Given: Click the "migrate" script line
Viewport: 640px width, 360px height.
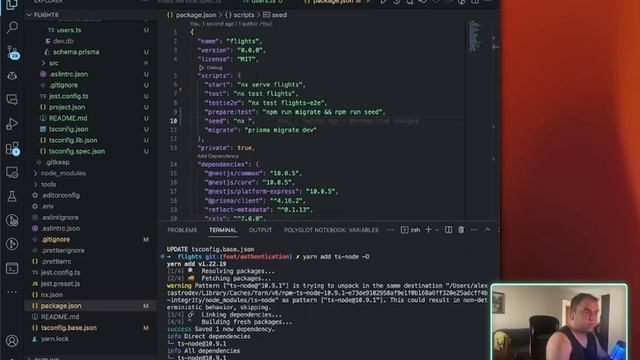Looking at the screenshot, I should pyautogui.click(x=260, y=130).
